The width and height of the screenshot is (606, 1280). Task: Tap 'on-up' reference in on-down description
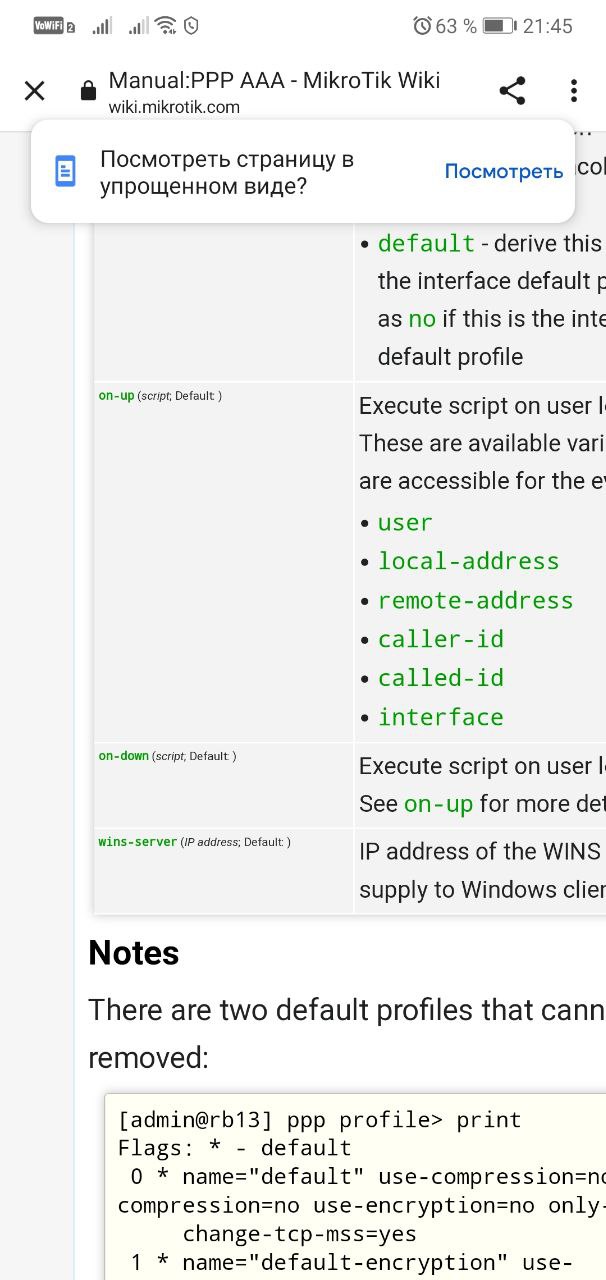pyautogui.click(x=438, y=804)
